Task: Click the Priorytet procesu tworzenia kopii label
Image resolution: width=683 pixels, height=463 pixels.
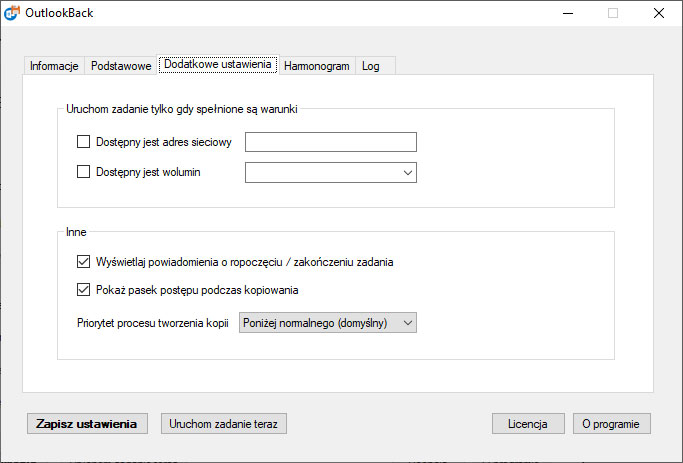Action: point(153,323)
